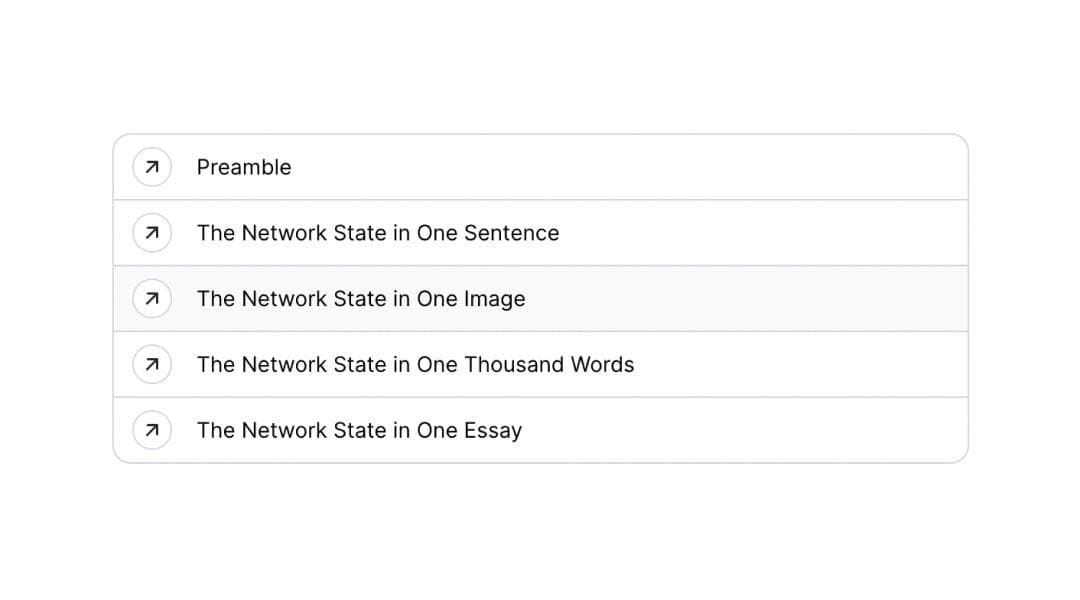
Task: Click the arrow icon for One Thousand Words
Action: tap(152, 364)
